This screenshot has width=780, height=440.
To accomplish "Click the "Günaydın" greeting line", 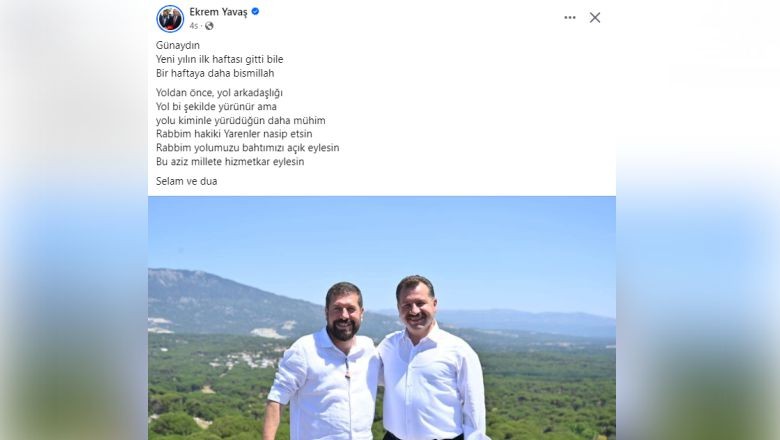I will pyautogui.click(x=178, y=45).
